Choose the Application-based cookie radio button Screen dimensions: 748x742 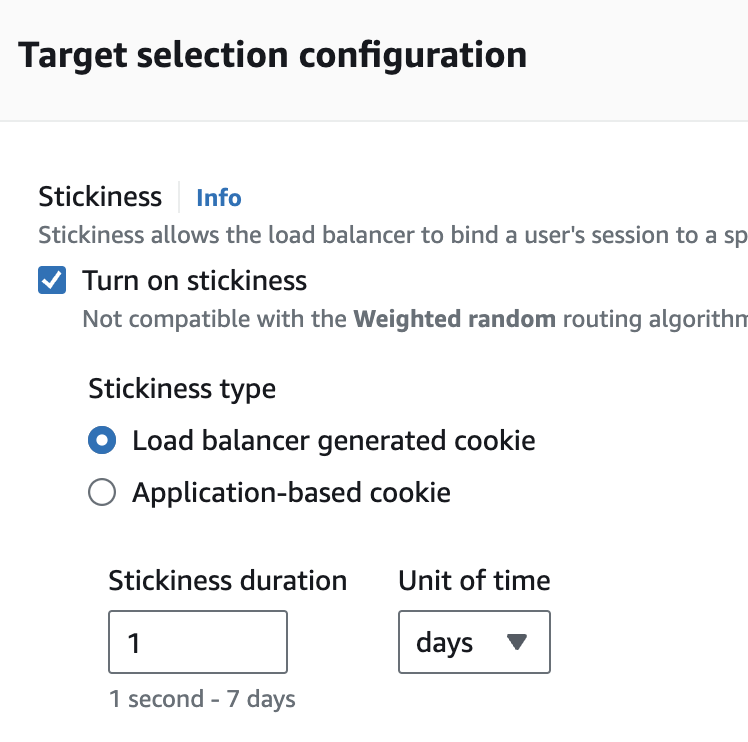point(102,492)
